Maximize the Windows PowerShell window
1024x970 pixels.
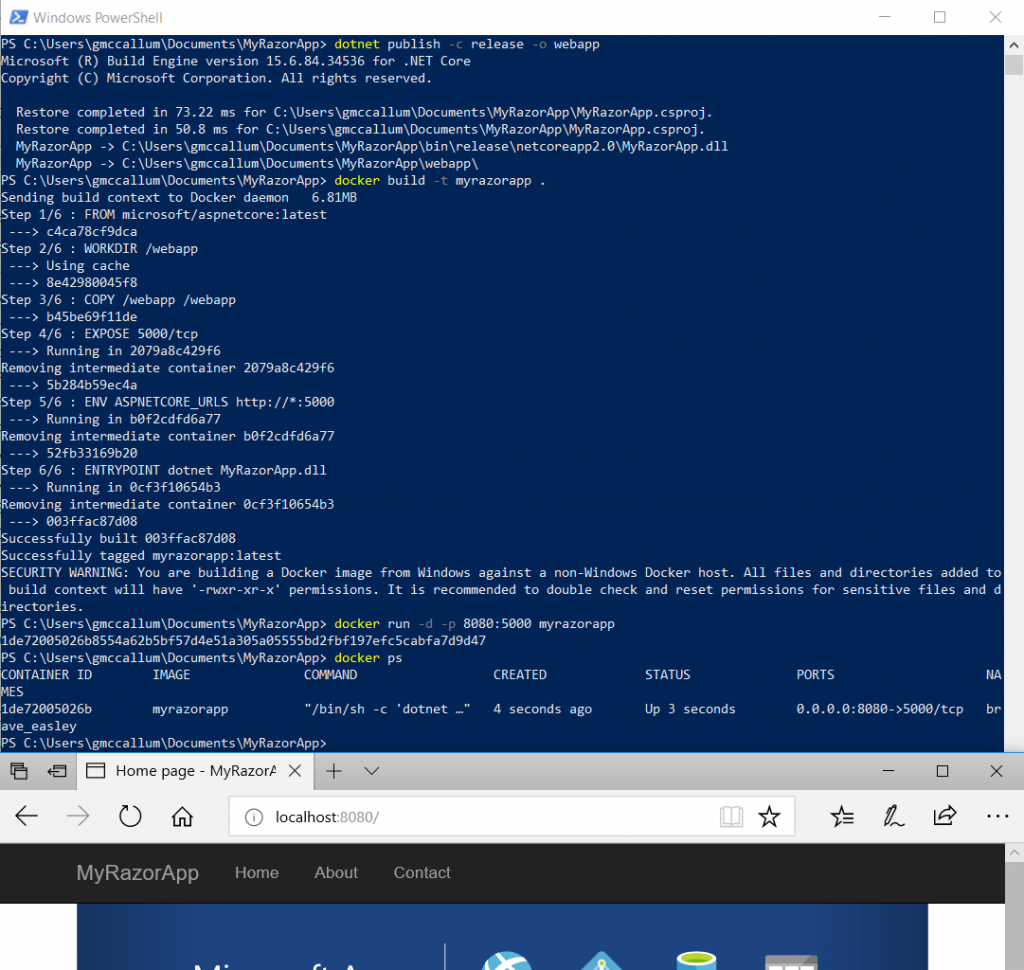940,17
